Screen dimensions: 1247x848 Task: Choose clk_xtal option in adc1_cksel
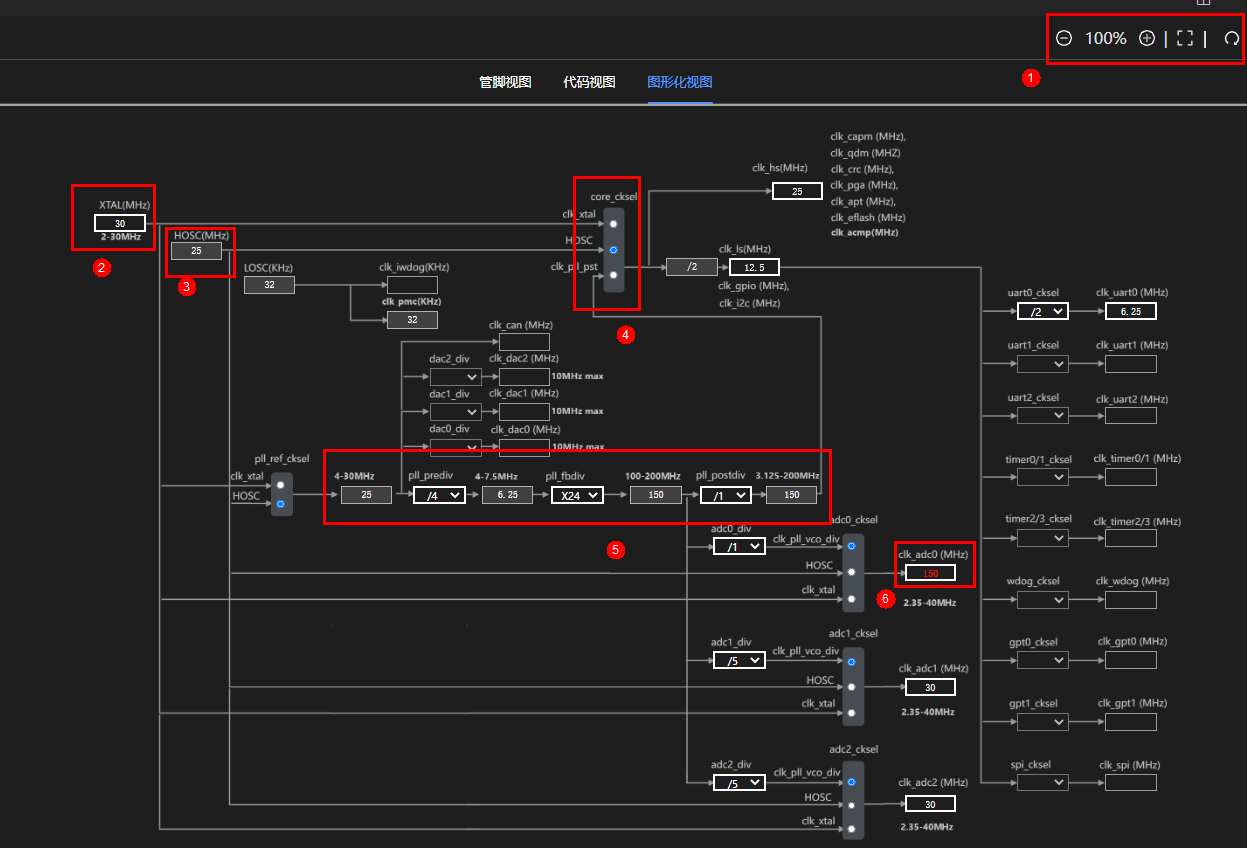point(851,713)
